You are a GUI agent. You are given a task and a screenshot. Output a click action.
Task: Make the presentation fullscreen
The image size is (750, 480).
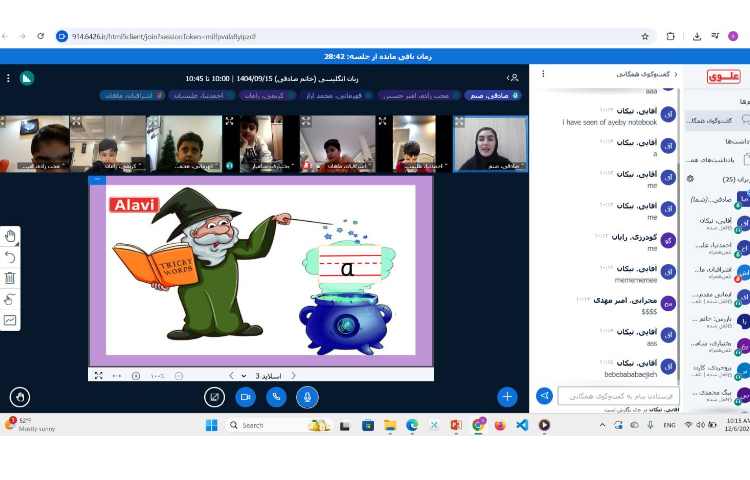point(98,375)
